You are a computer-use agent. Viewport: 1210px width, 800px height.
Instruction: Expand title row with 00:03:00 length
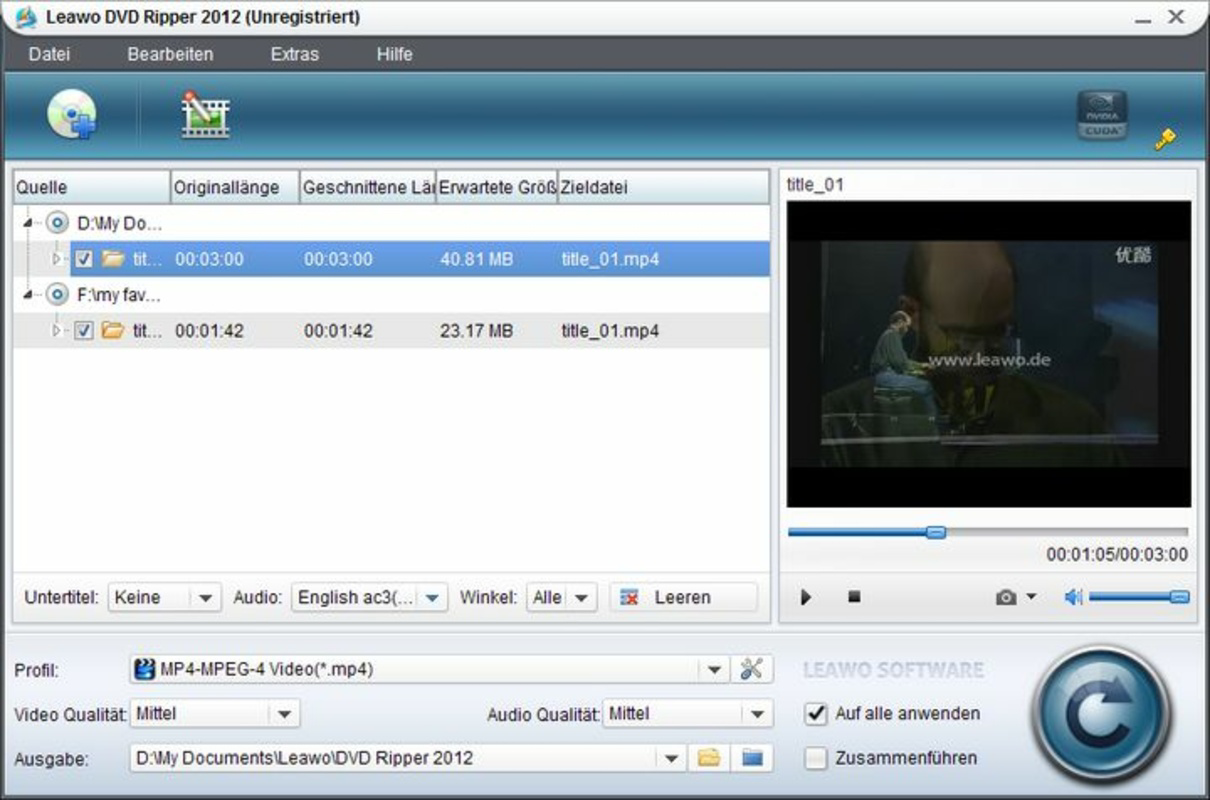tap(57, 259)
